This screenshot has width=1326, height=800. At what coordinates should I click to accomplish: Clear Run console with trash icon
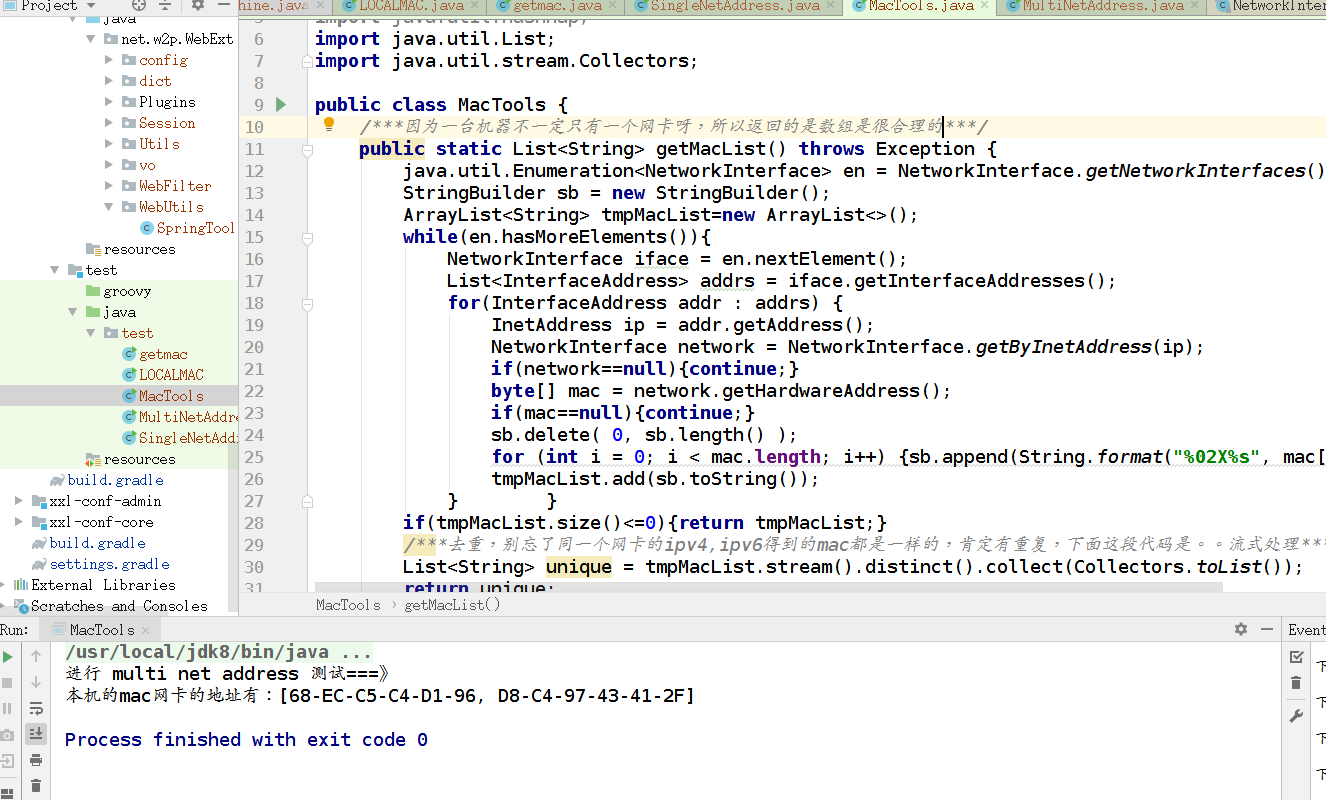click(36, 786)
